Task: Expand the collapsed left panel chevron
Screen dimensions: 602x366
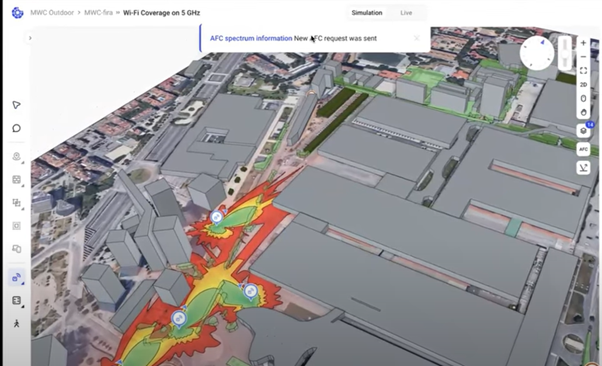Action: click(x=30, y=38)
